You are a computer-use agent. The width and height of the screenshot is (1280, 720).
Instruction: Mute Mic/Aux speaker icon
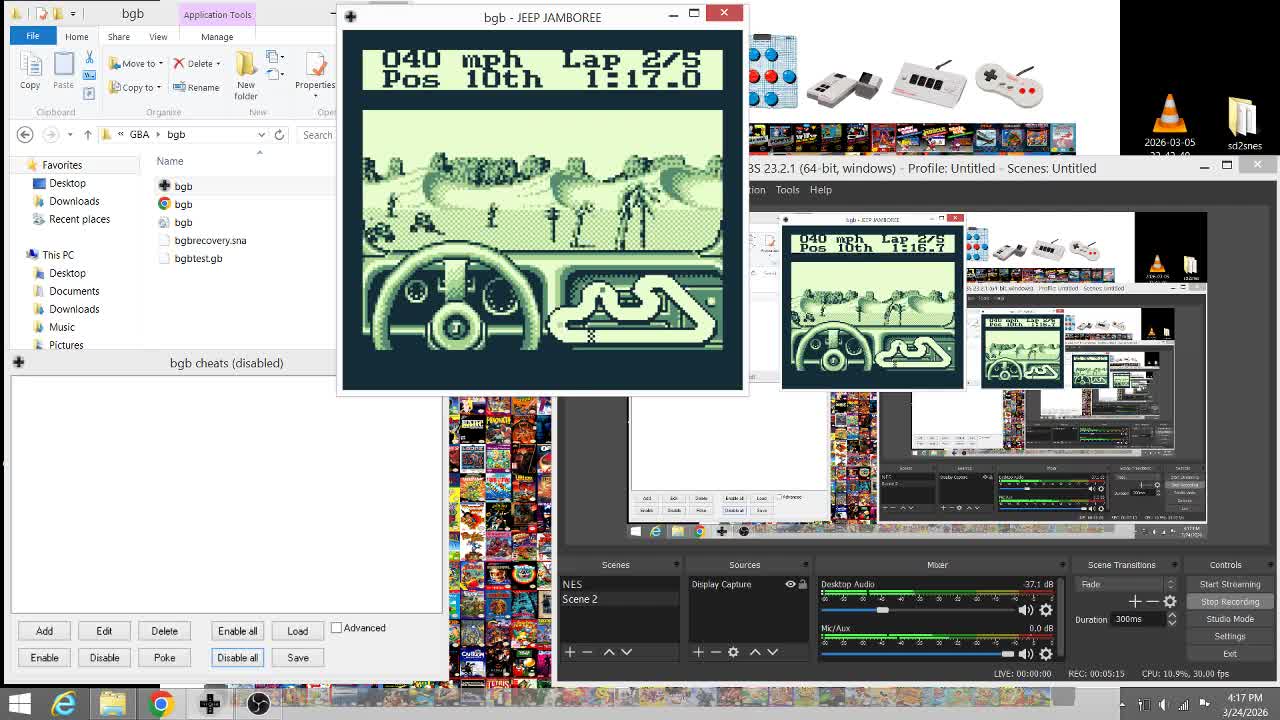click(1025, 654)
